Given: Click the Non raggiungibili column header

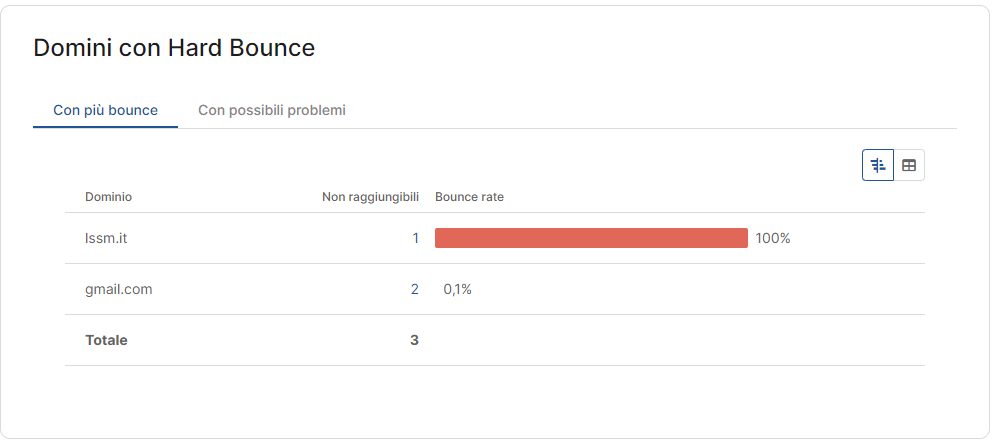Looking at the screenshot, I should (x=370, y=197).
